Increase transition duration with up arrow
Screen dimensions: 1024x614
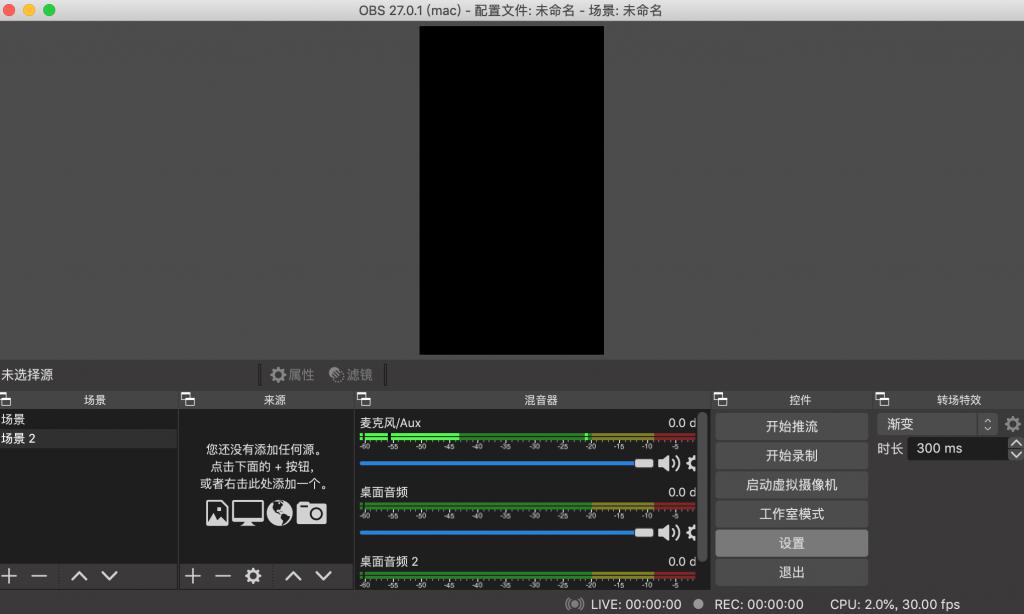tap(1016, 443)
